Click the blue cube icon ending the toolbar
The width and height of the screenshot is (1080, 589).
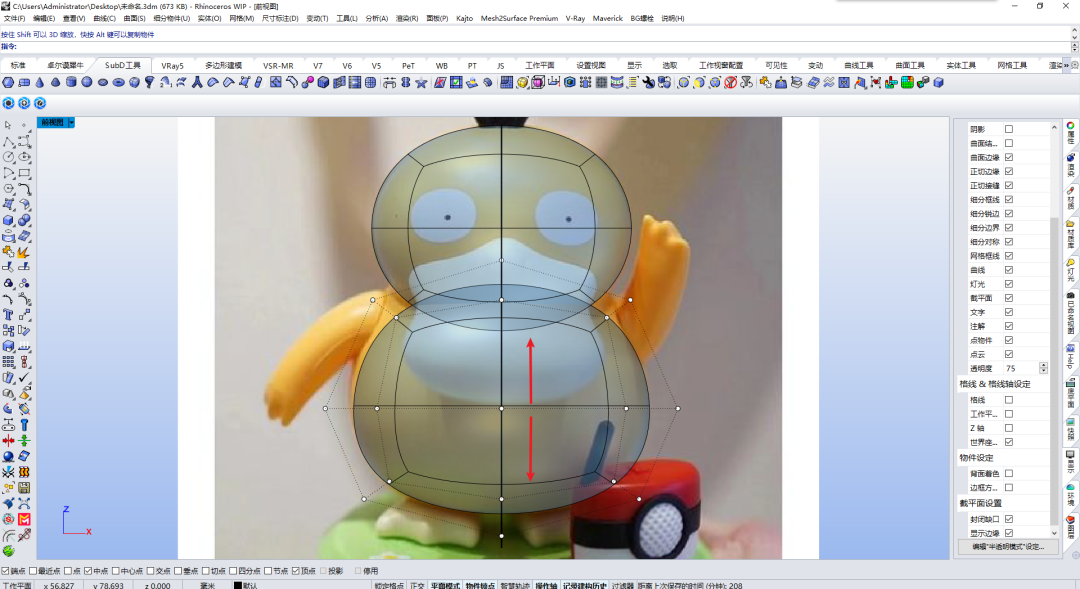click(x=938, y=83)
